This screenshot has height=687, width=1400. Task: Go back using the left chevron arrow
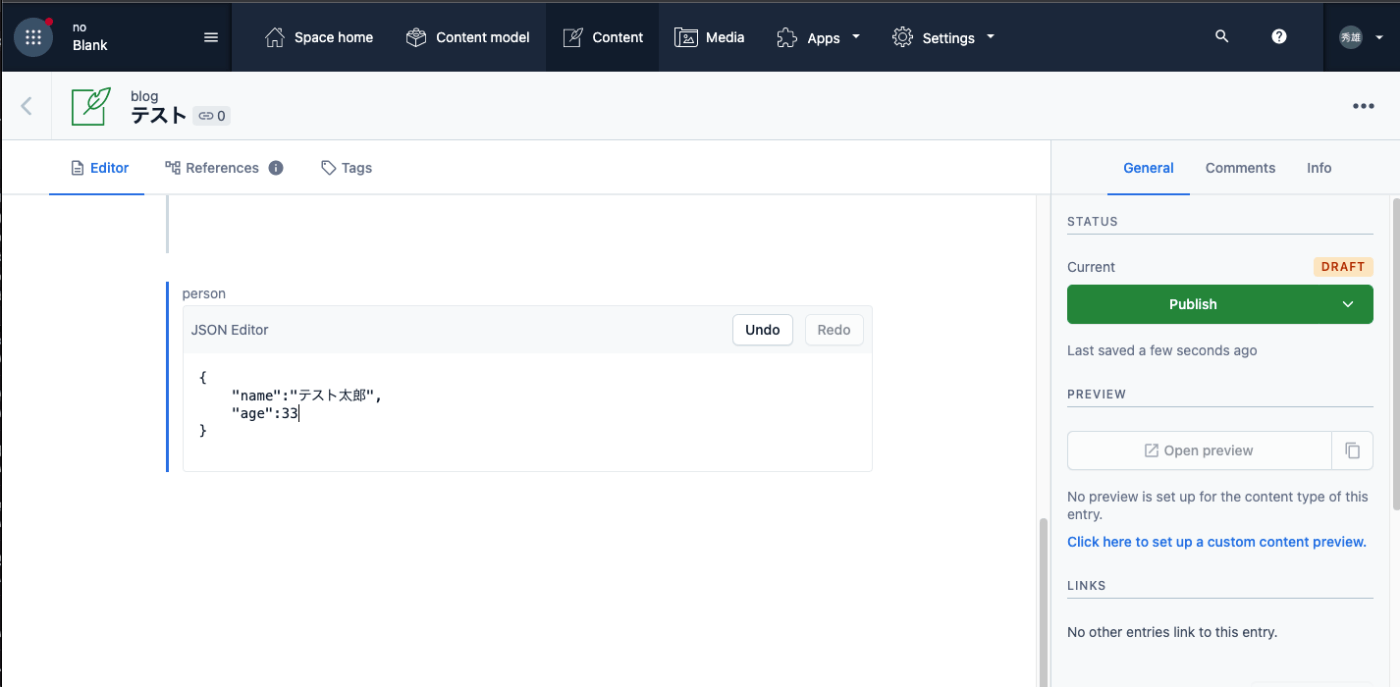26,106
